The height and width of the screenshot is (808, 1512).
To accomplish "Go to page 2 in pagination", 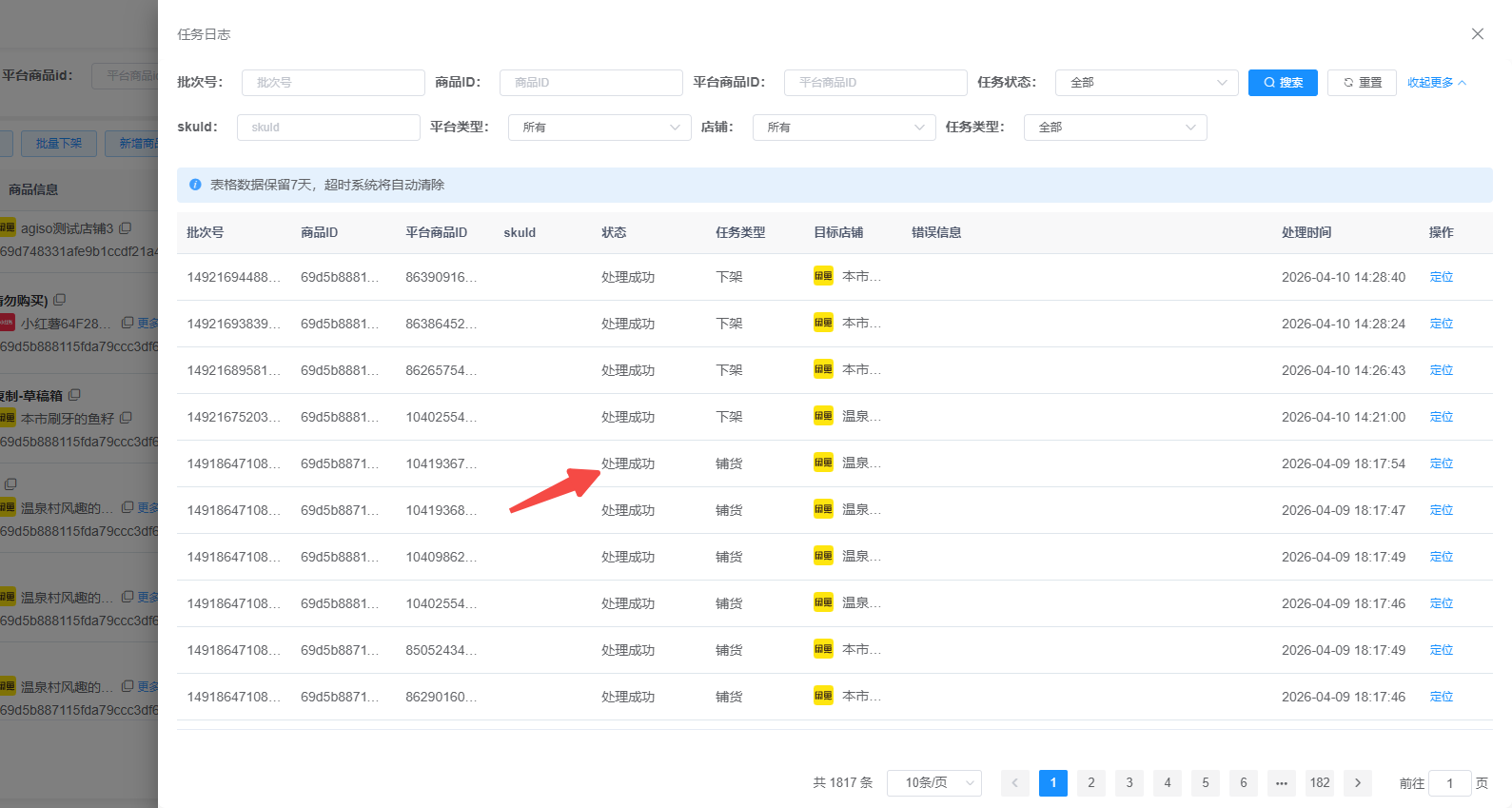I will [x=1090, y=783].
